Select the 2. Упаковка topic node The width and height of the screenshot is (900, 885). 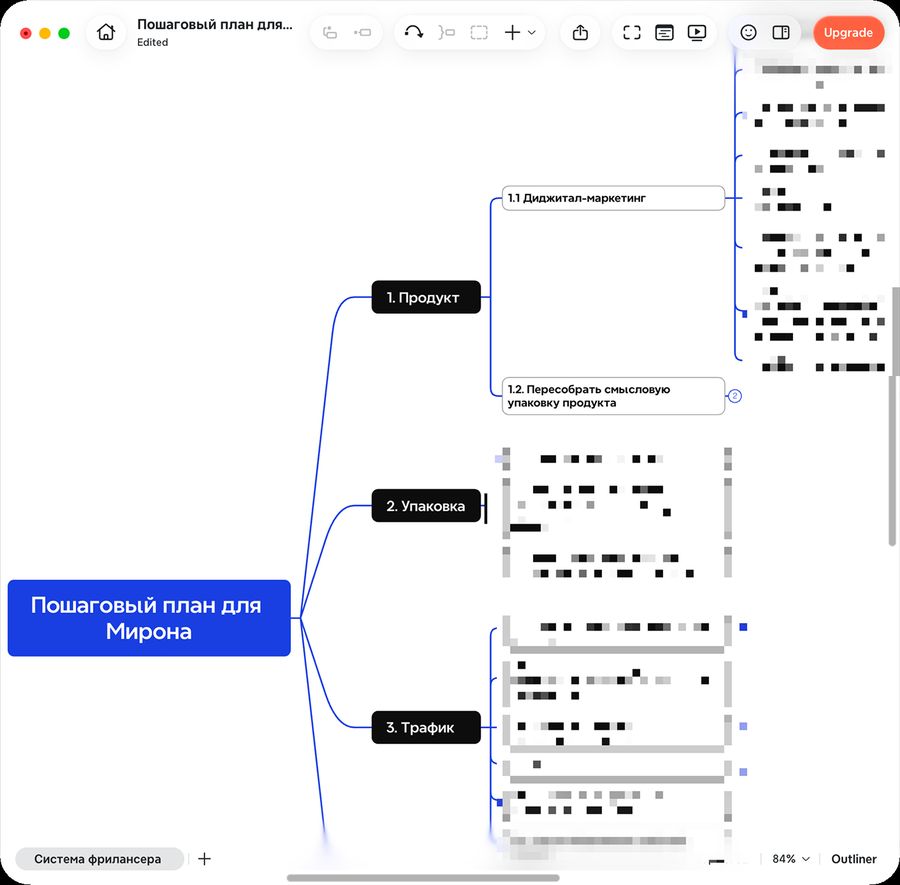pos(426,506)
